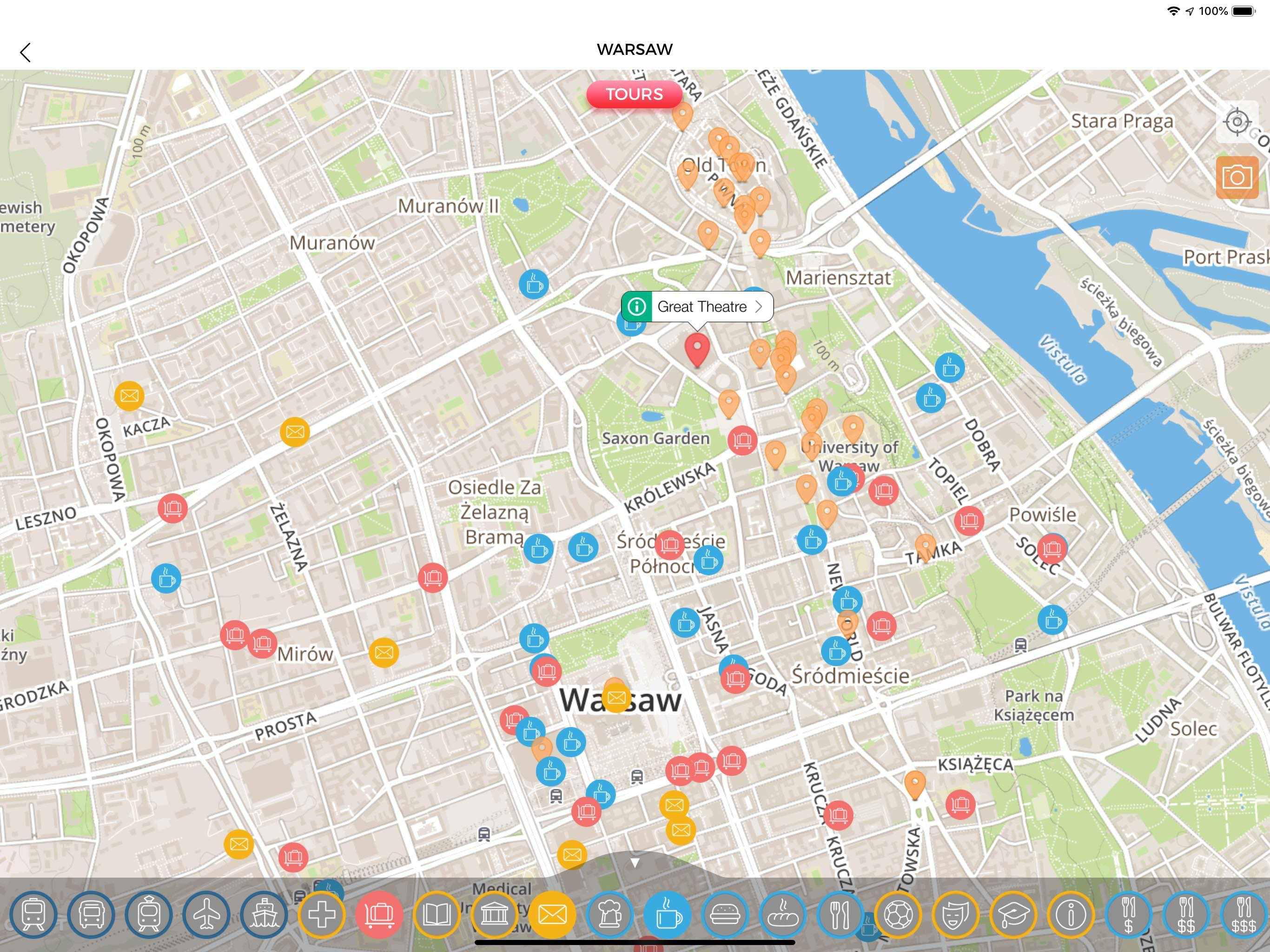
Task: Select coffee marker above Park na Książęcem
Action: [1052, 620]
